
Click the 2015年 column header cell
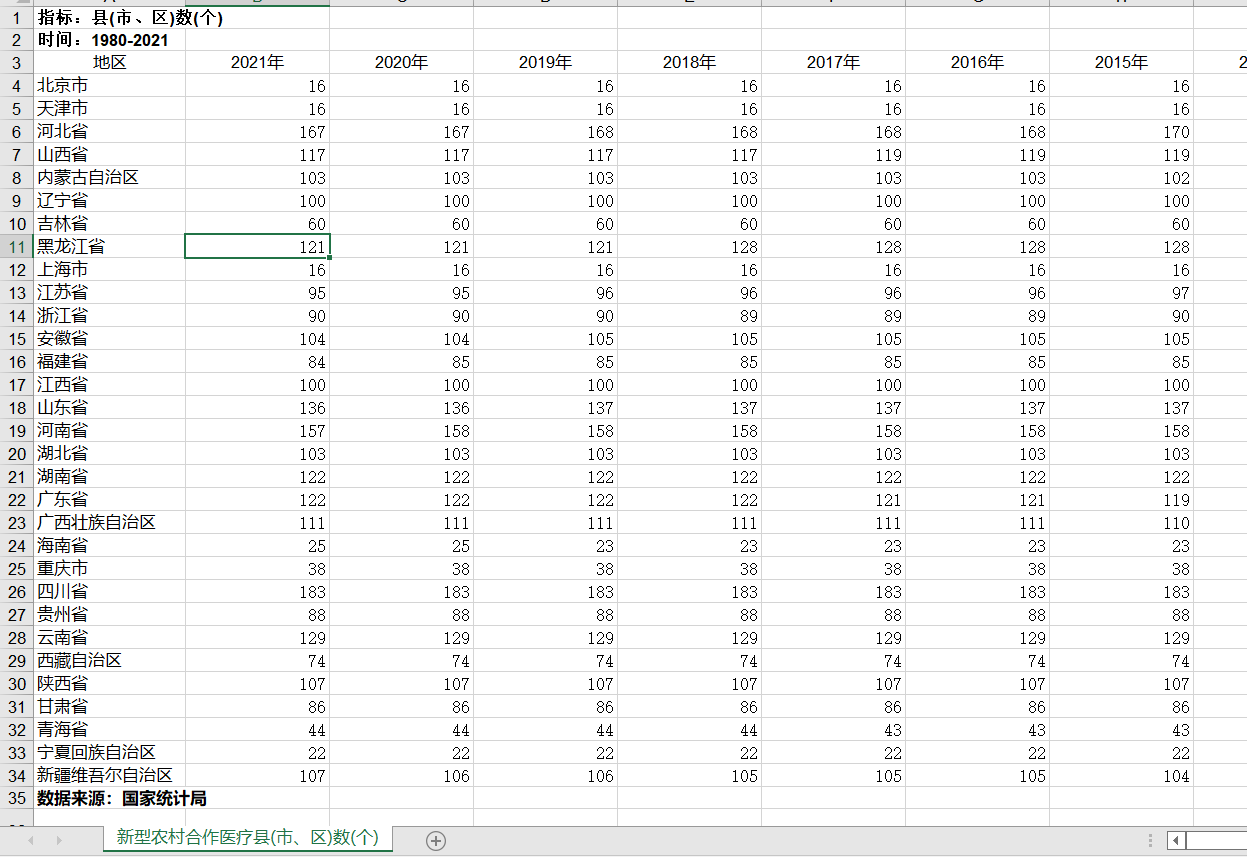coord(1121,62)
